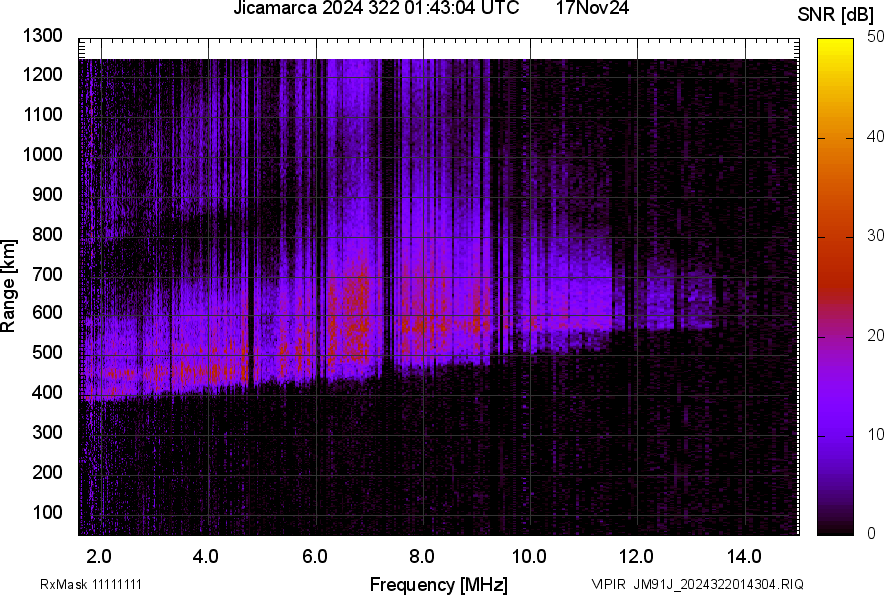Click the colorbar tick label '30'

(x=875, y=236)
